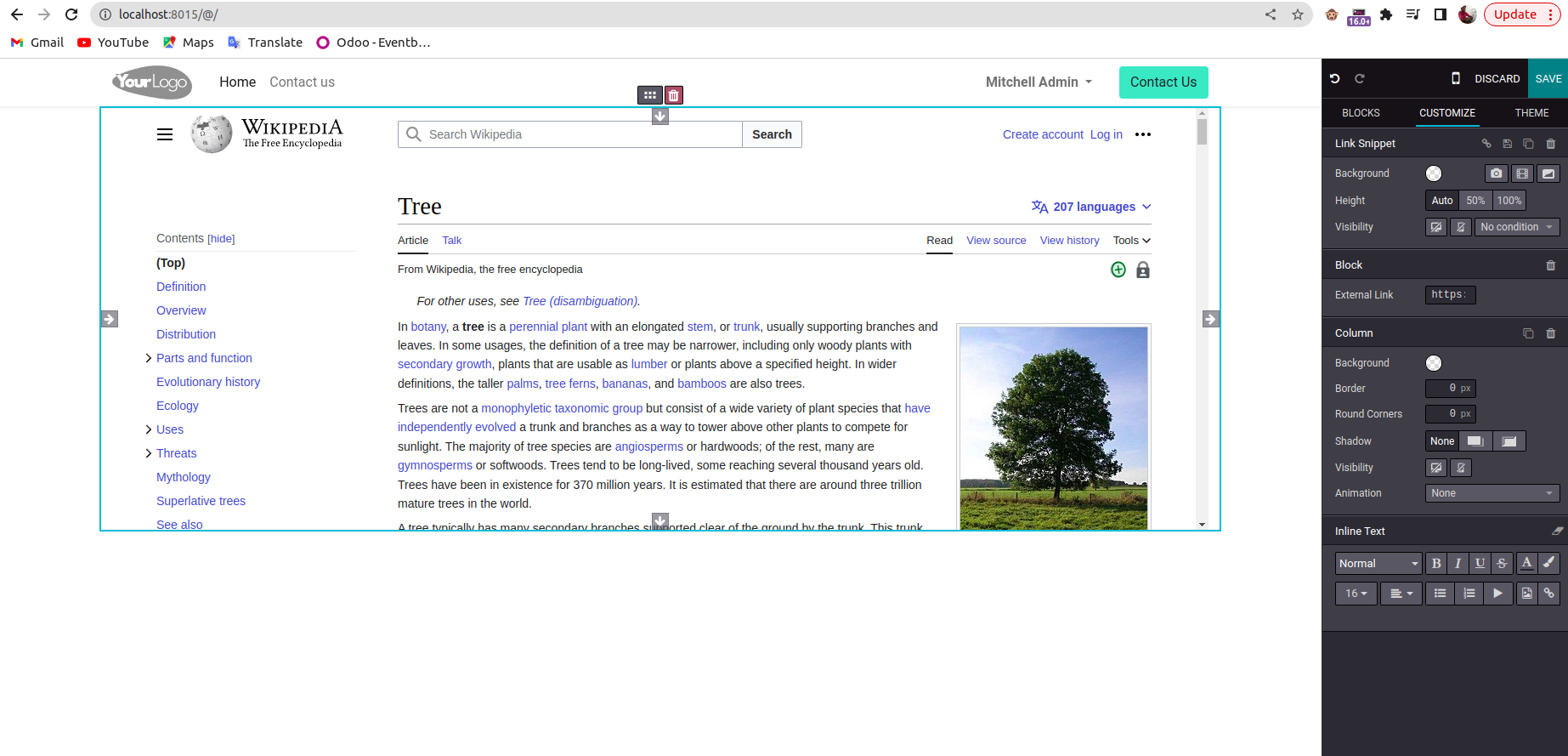Set Column Shadow to None

click(1442, 441)
